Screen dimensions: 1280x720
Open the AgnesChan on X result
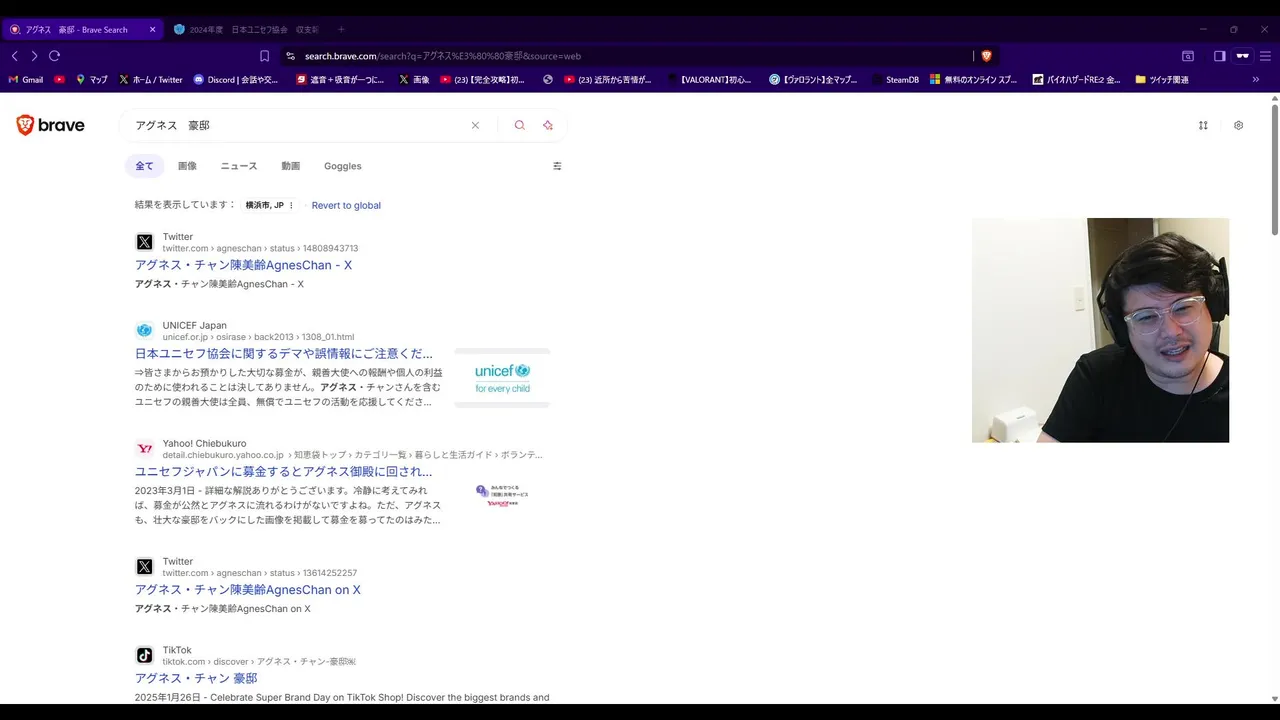[248, 590]
